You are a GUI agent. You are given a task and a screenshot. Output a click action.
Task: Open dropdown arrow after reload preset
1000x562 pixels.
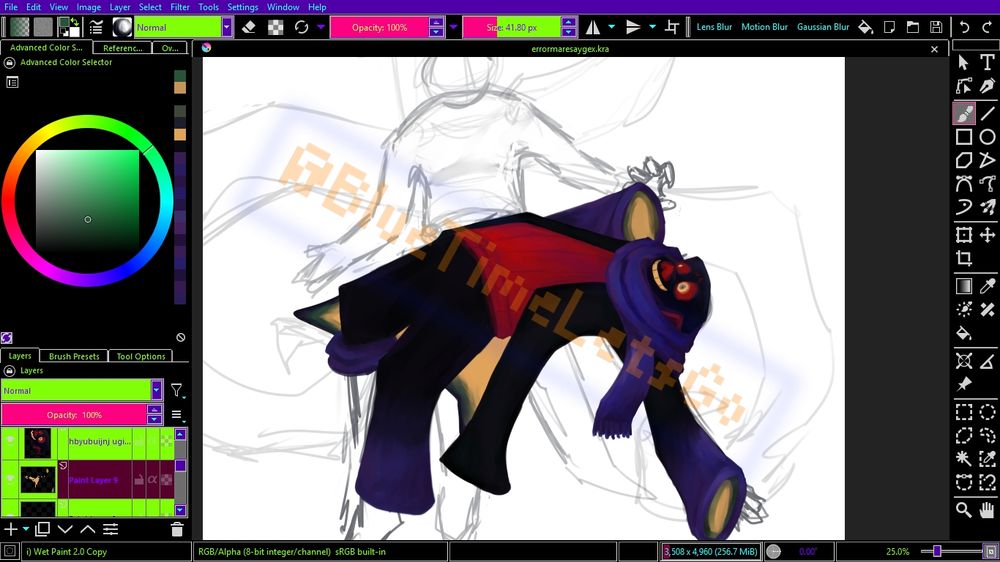pos(321,27)
